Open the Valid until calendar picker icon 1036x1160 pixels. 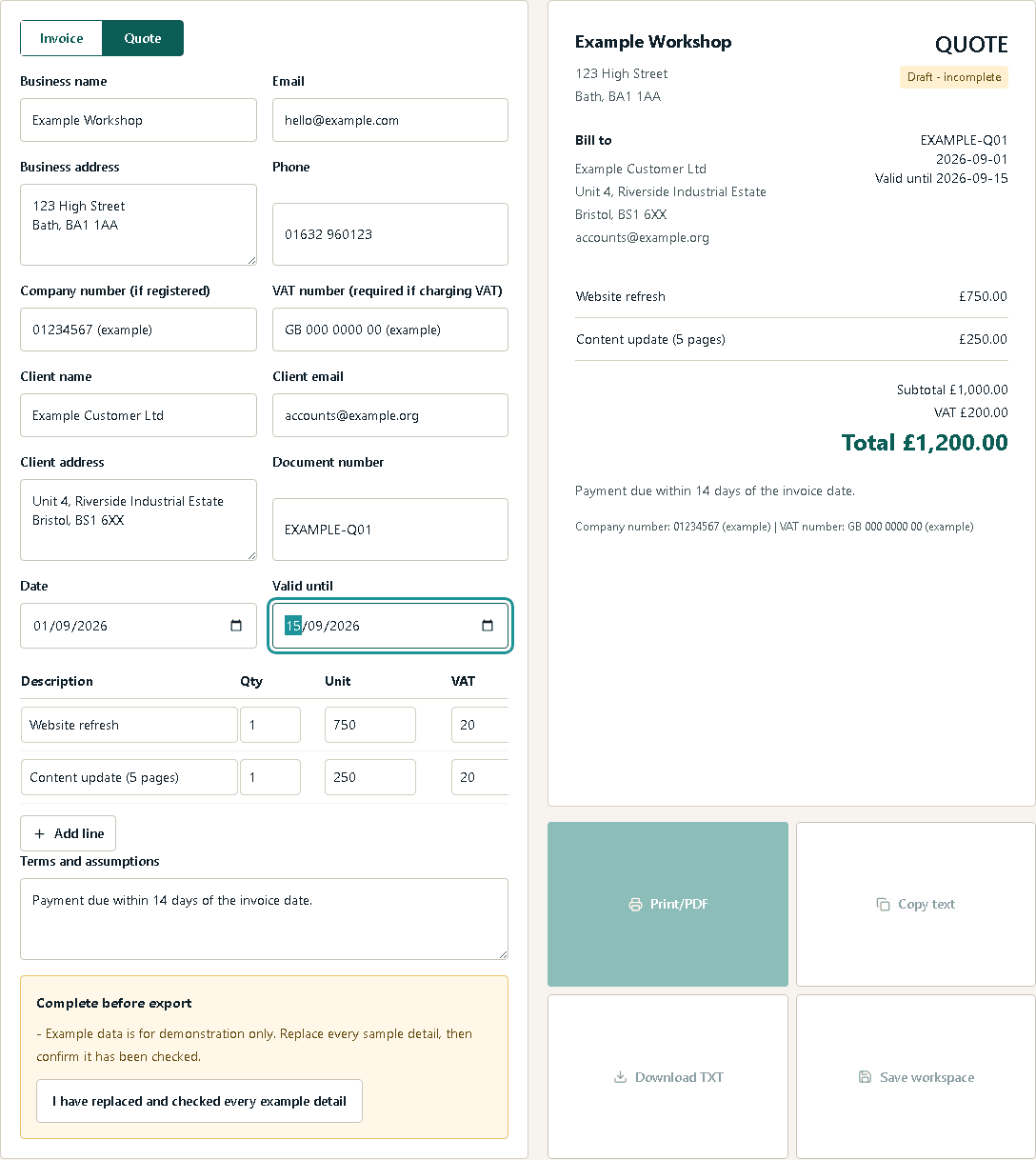488,626
